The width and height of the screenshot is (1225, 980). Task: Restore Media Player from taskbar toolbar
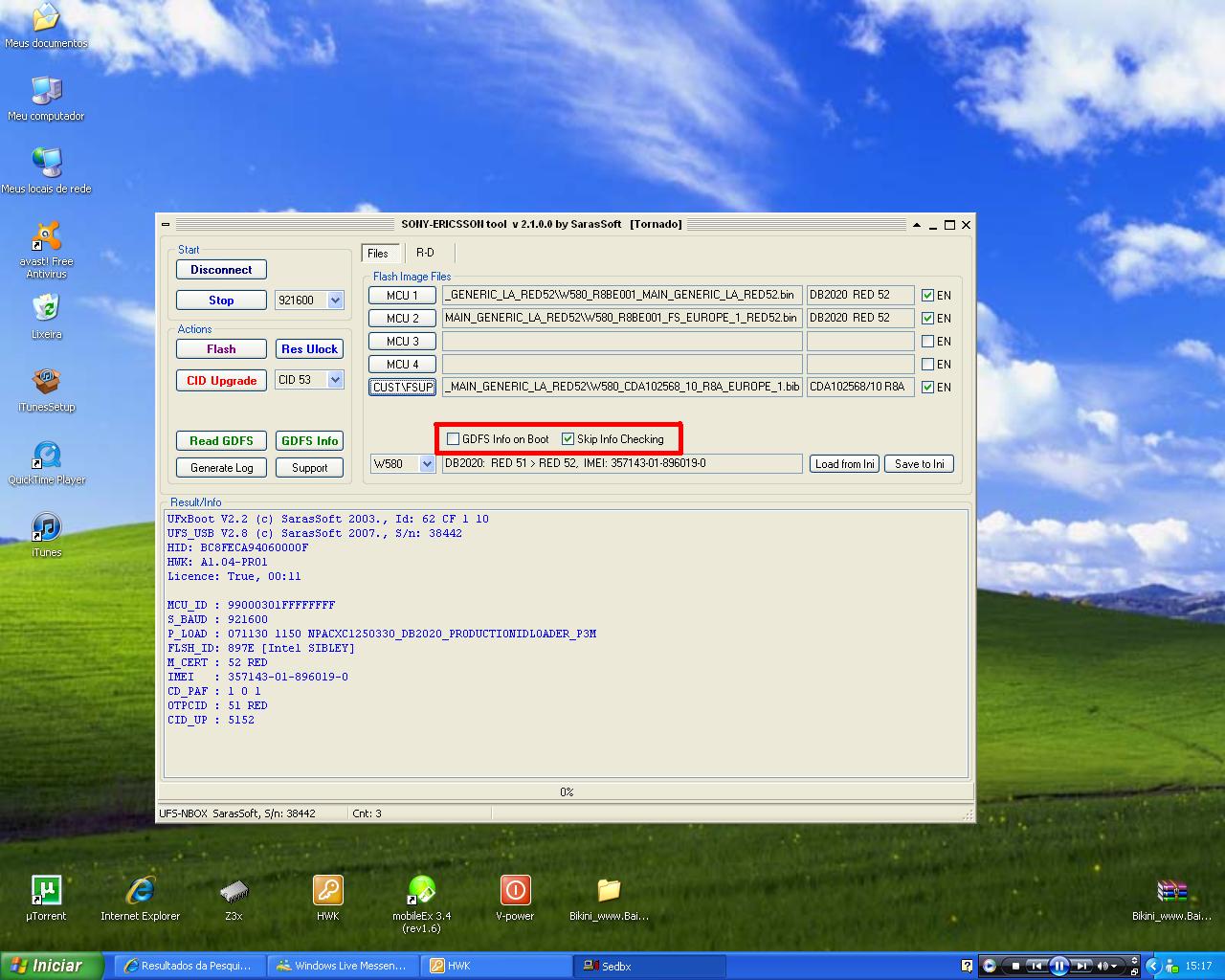point(1135,970)
